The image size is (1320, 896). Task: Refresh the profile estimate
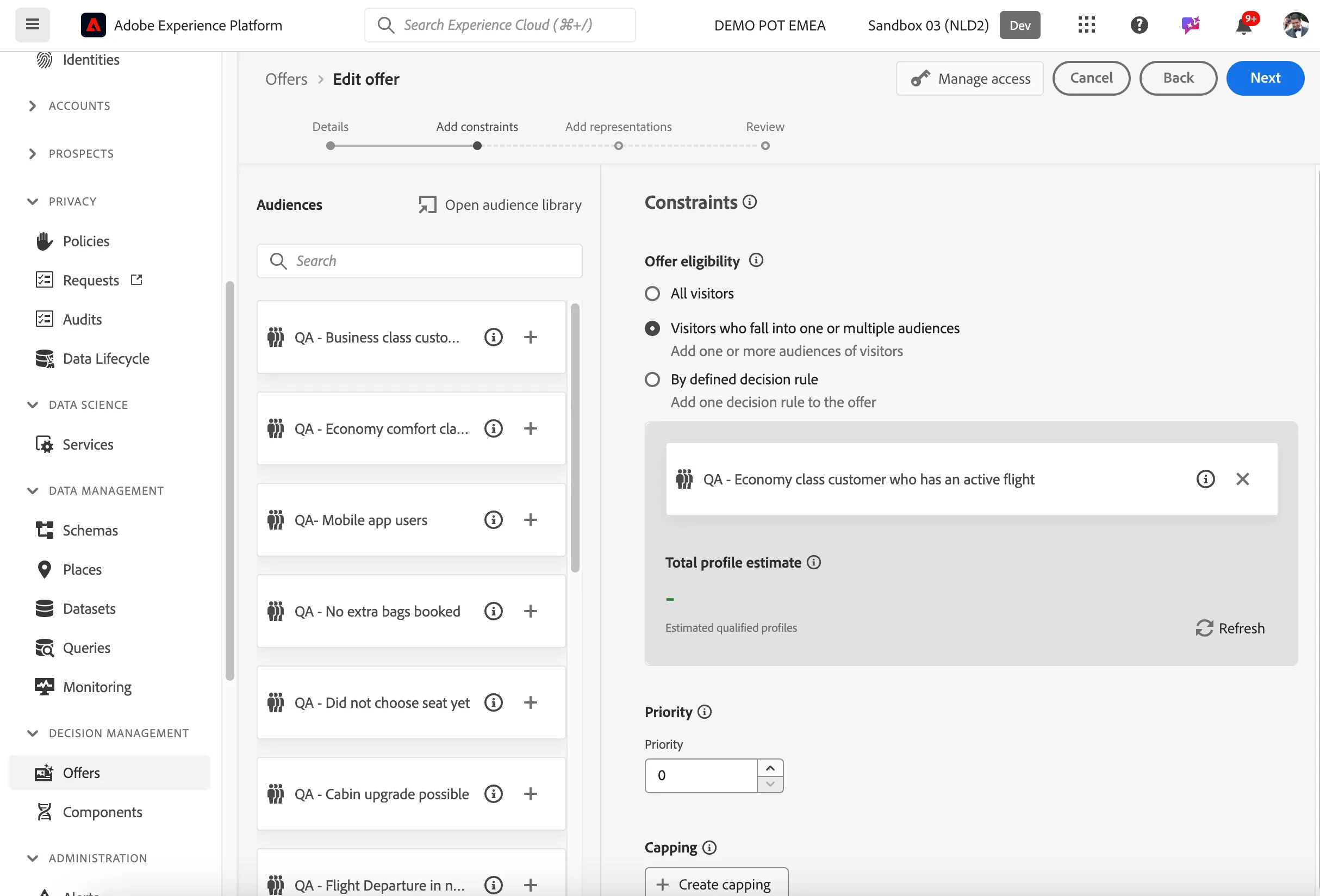[1230, 628]
